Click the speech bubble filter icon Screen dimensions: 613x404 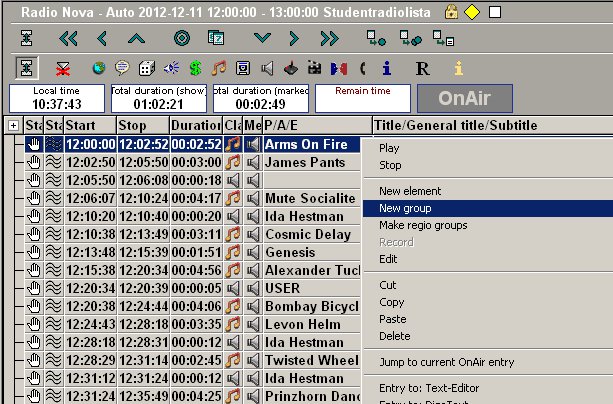[x=122, y=68]
